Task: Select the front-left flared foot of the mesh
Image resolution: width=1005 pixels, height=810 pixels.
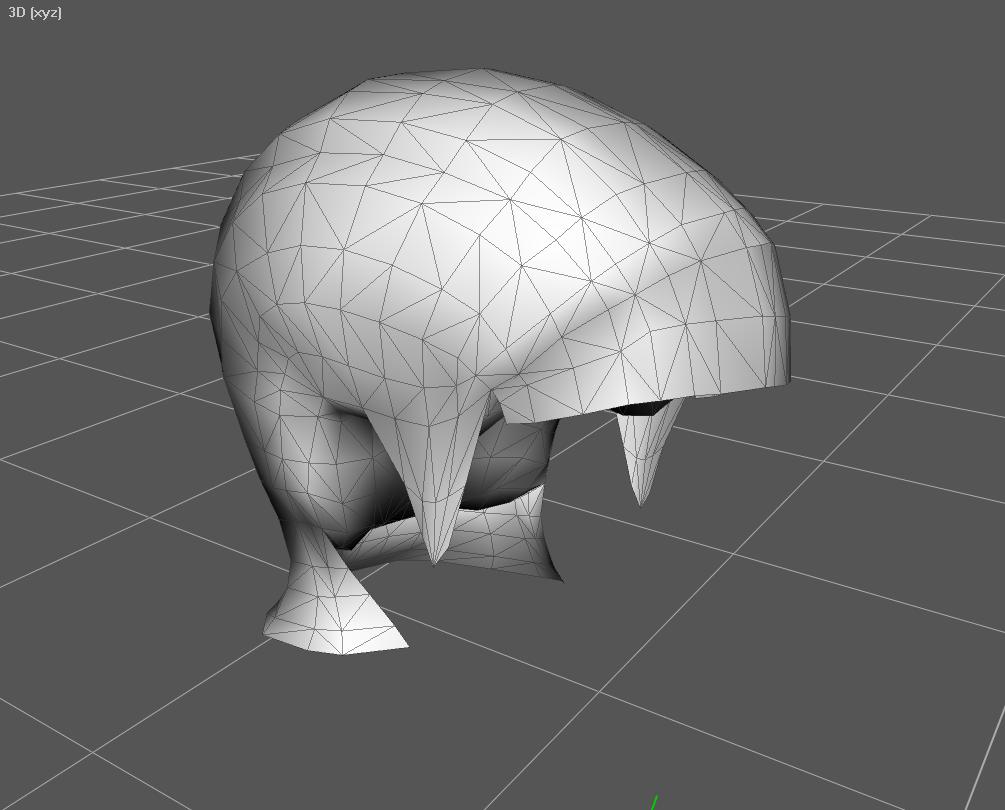Action: [335, 625]
